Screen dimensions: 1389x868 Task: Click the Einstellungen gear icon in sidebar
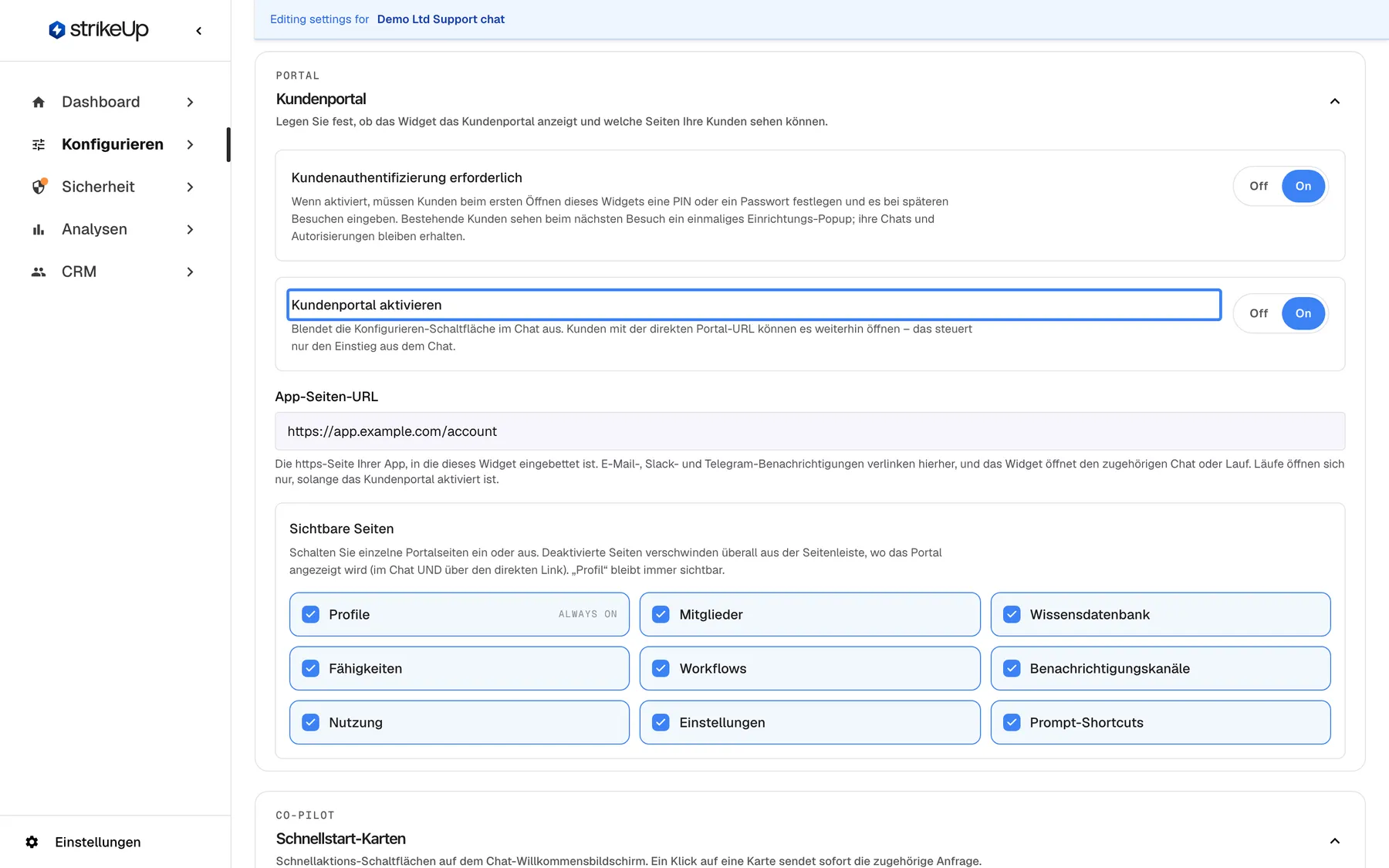point(32,842)
